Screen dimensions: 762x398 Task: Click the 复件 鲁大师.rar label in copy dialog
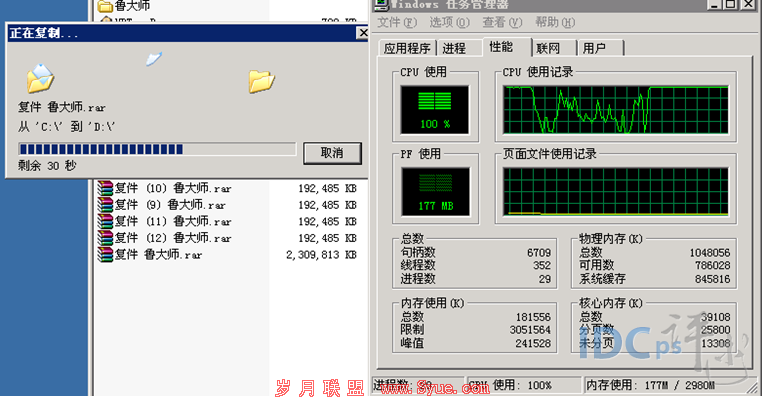62,107
